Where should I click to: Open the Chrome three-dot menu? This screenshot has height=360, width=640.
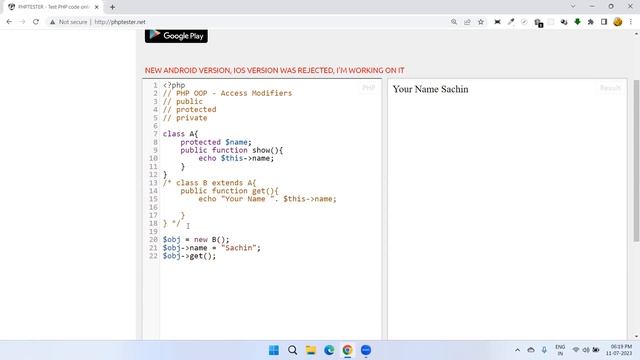(631, 22)
